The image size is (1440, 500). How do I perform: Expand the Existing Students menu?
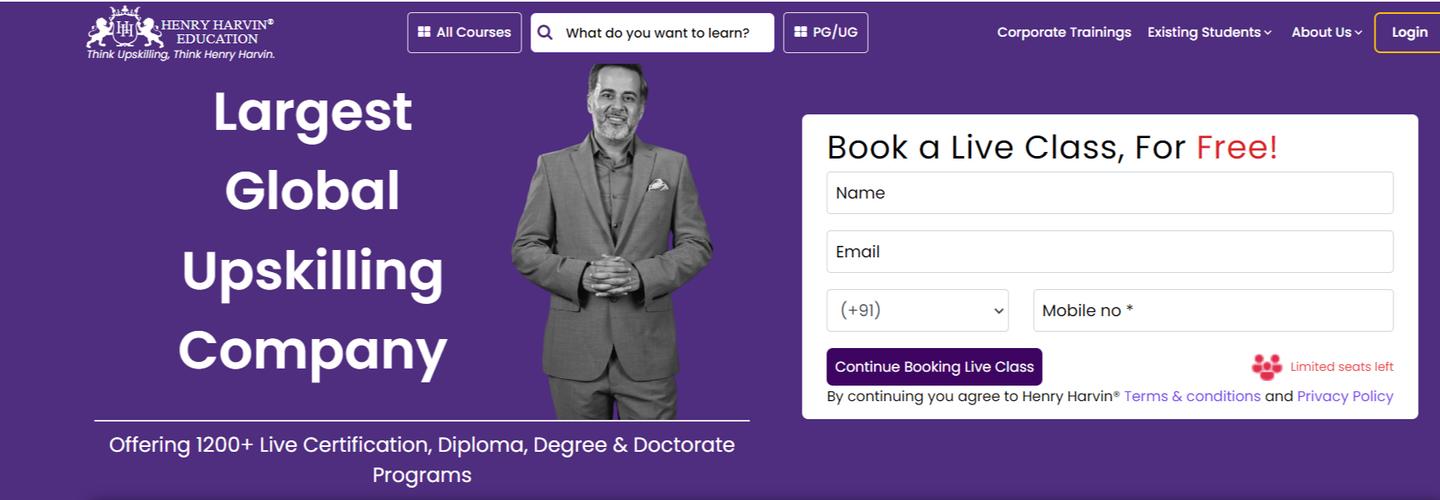1209,32
